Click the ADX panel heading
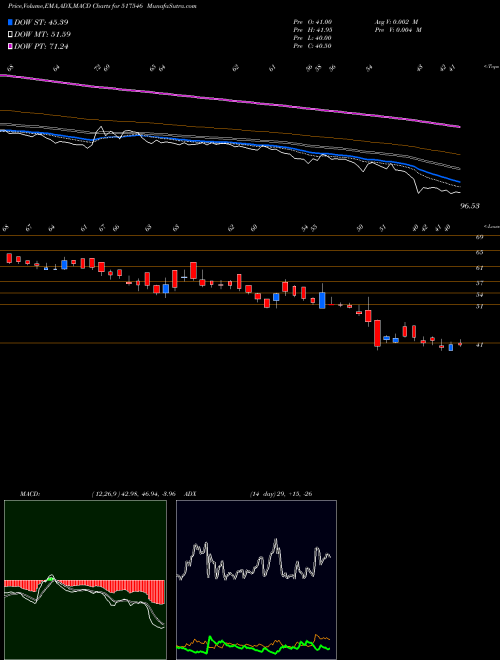 point(191,493)
